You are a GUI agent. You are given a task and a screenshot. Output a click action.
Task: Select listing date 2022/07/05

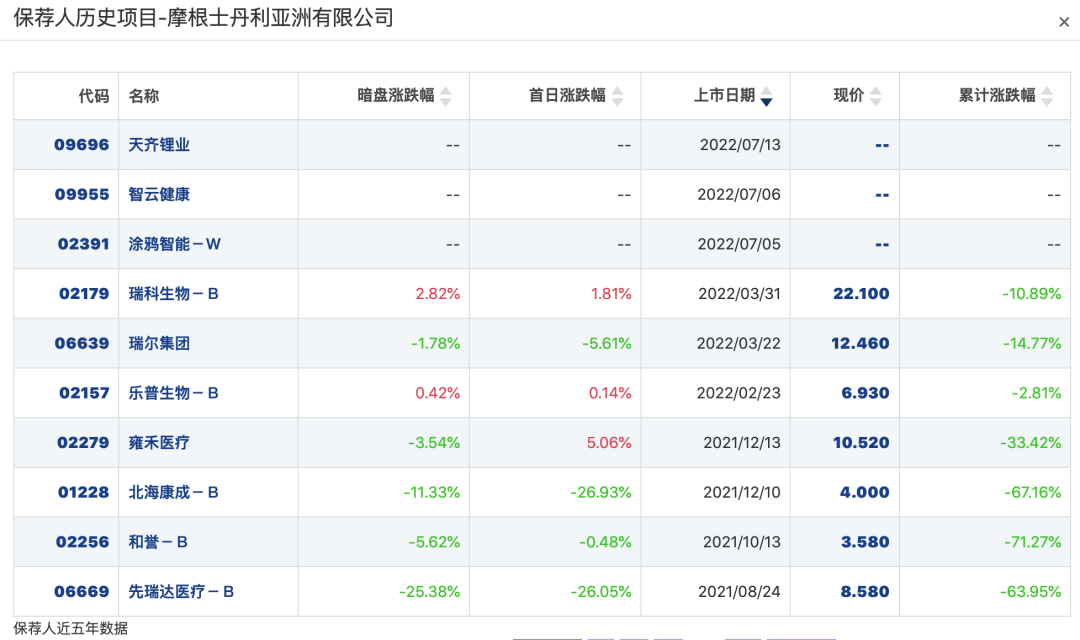739,244
